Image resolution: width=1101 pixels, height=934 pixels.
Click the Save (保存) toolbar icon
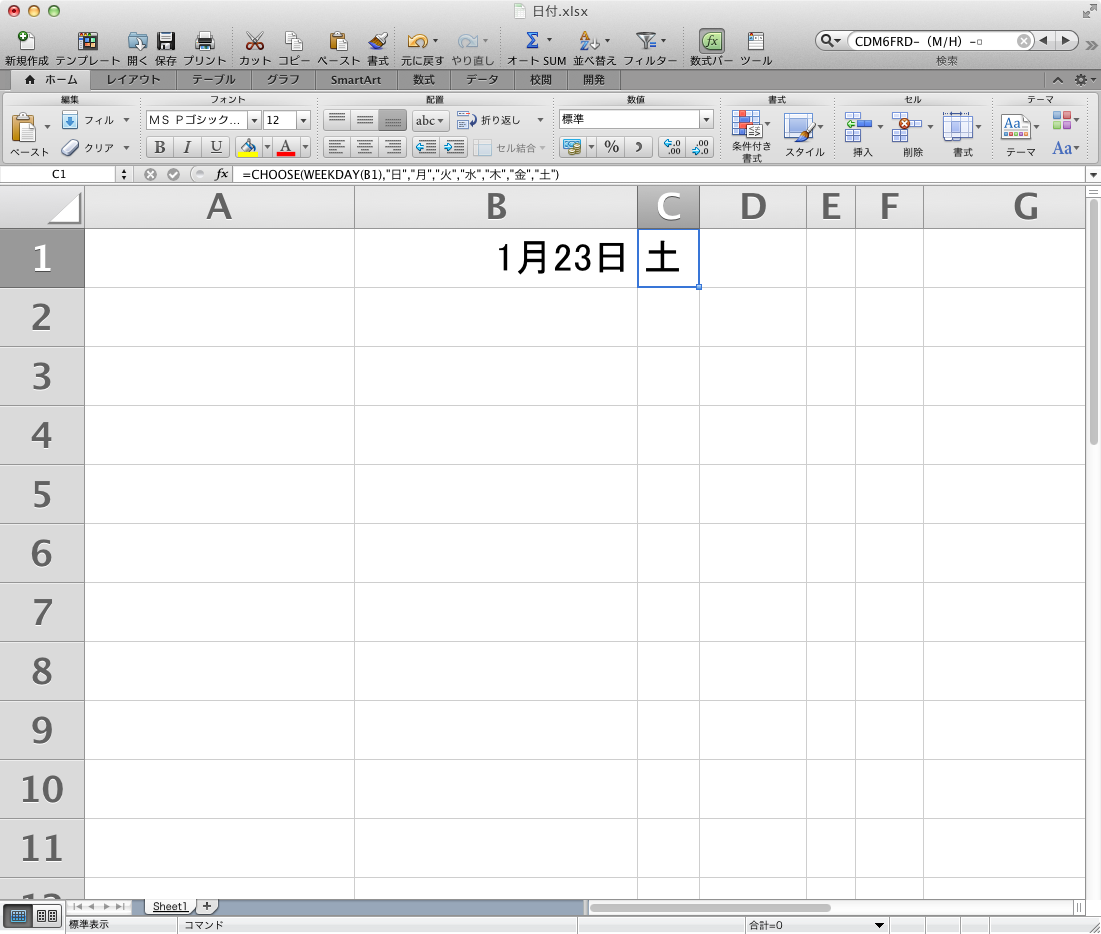[165, 42]
